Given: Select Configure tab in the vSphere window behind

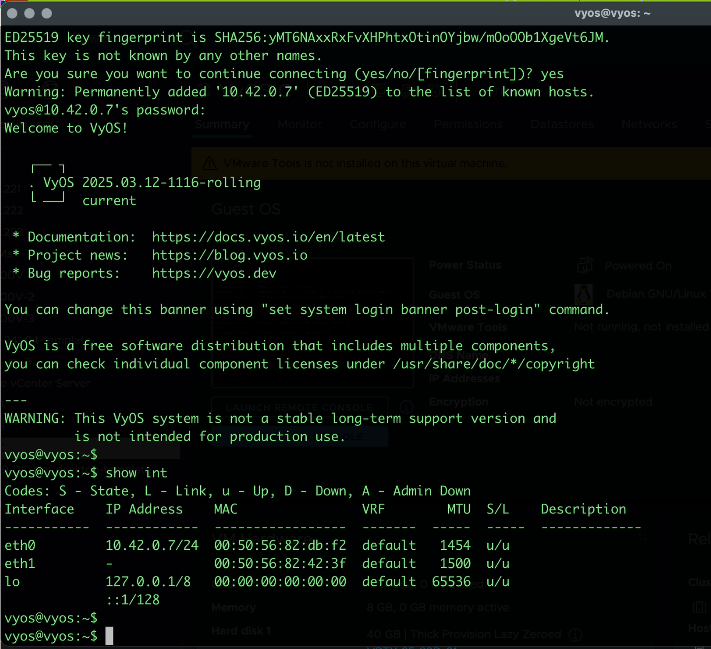Looking at the screenshot, I should (378, 124).
